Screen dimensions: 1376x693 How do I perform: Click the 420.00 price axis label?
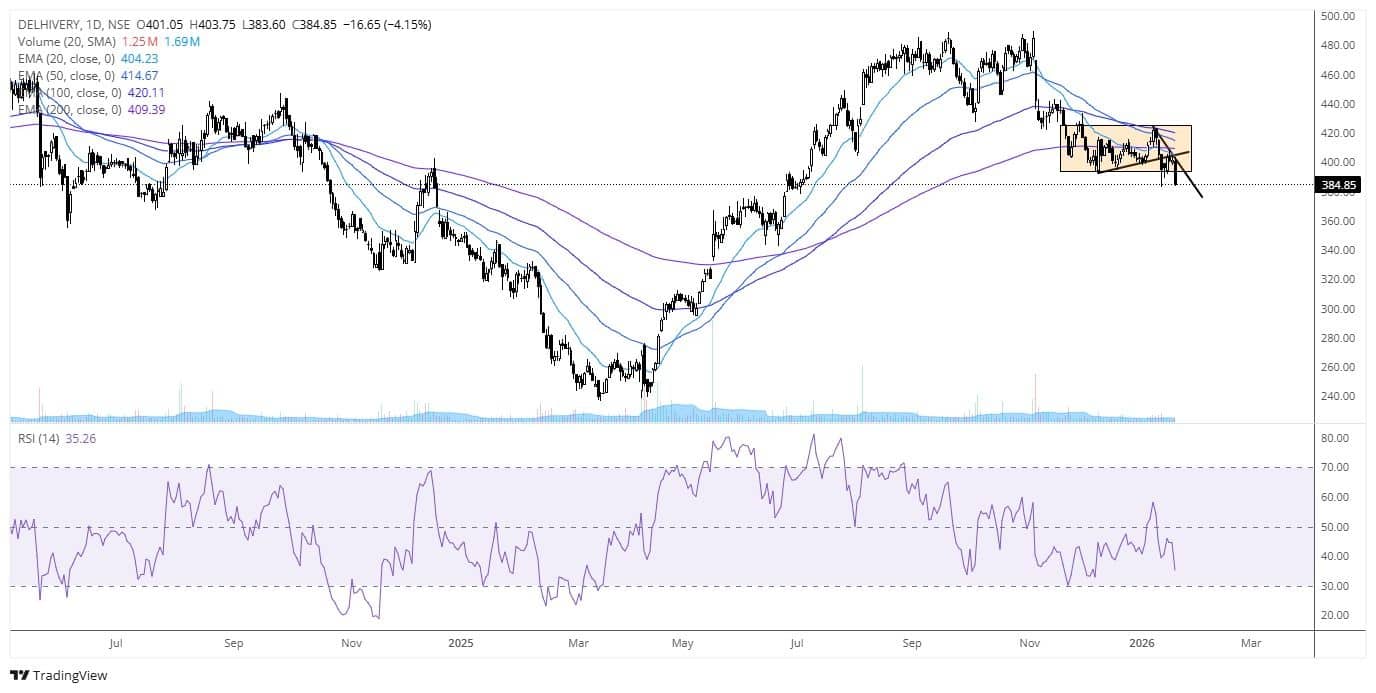pyautogui.click(x=1337, y=133)
